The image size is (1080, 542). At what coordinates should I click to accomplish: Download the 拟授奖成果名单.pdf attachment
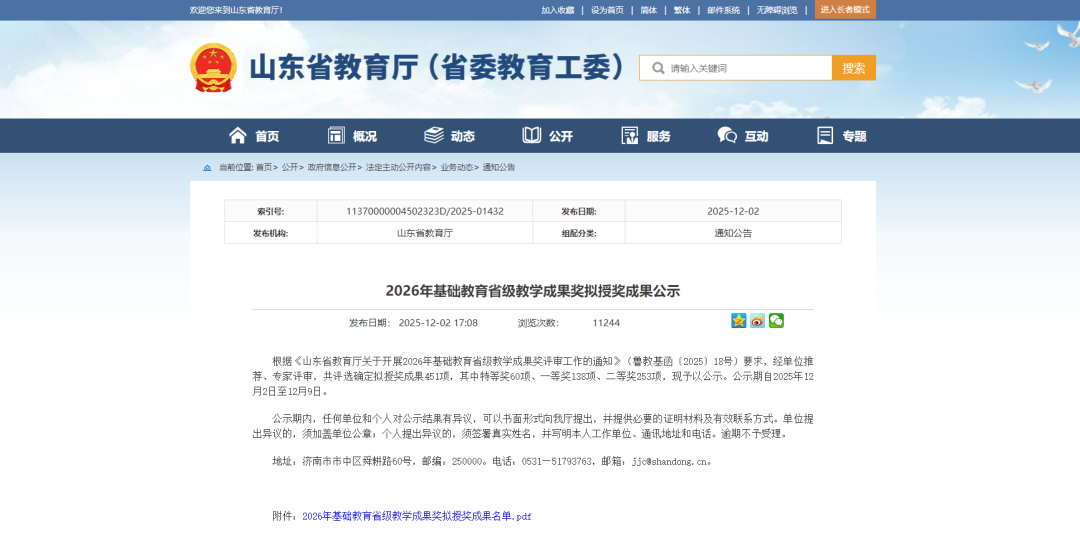click(x=416, y=516)
